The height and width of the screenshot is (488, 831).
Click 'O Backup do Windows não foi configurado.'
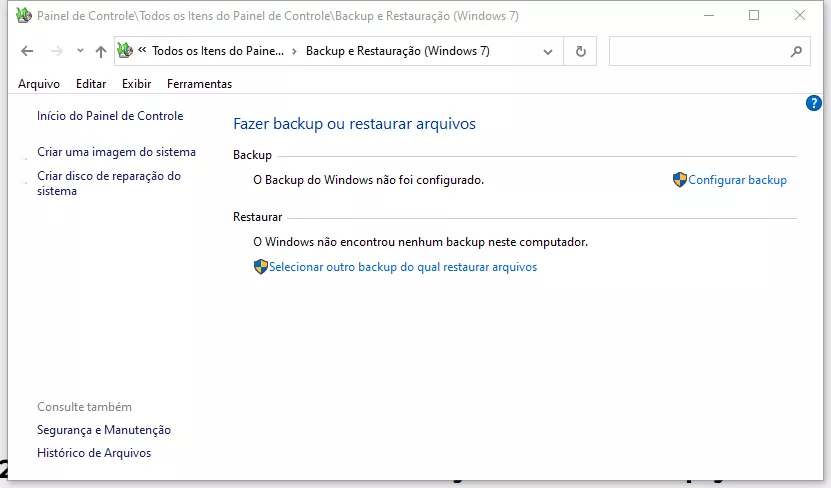click(x=369, y=180)
